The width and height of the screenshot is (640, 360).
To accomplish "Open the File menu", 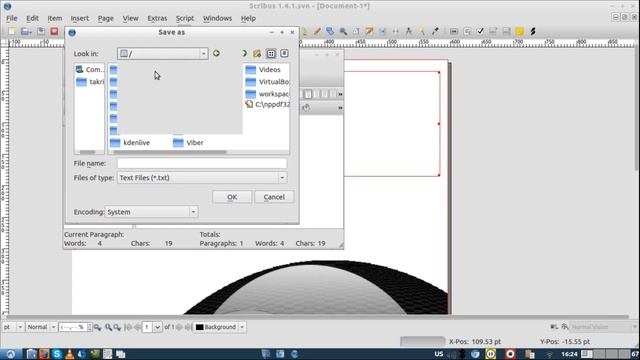I will (12, 18).
